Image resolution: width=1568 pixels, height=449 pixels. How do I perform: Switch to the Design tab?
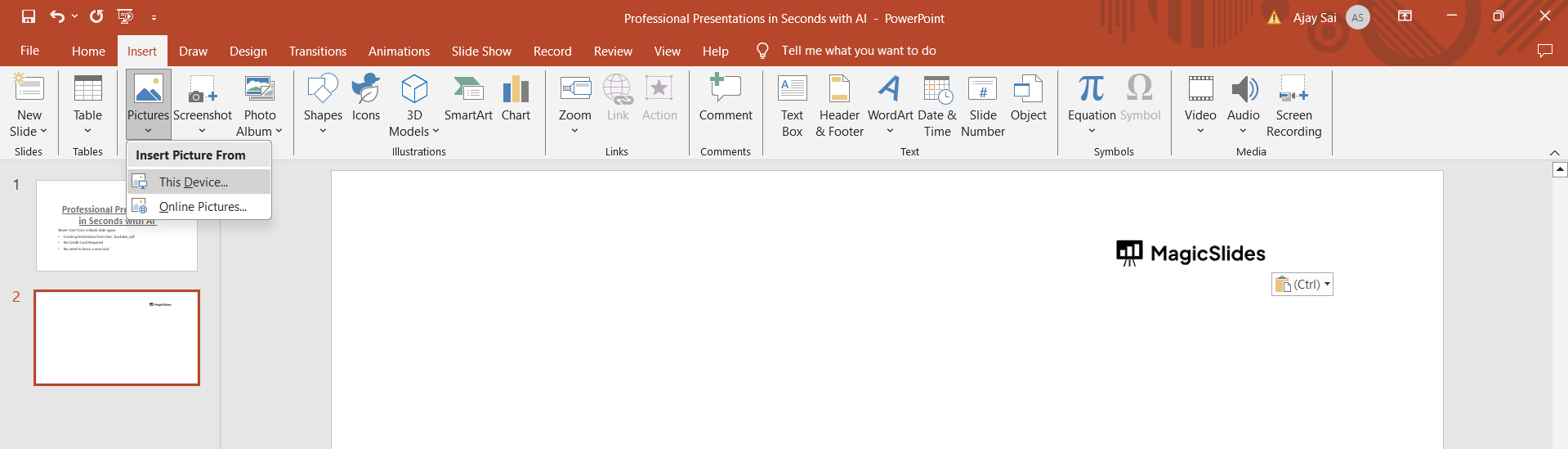[x=248, y=51]
